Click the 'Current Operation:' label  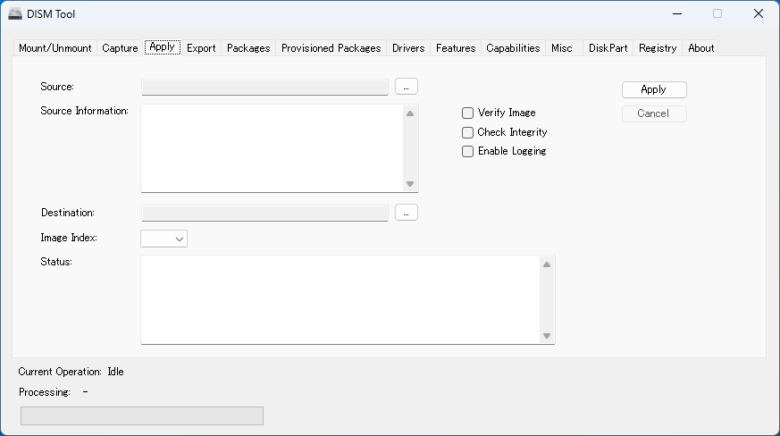[x=60, y=372]
